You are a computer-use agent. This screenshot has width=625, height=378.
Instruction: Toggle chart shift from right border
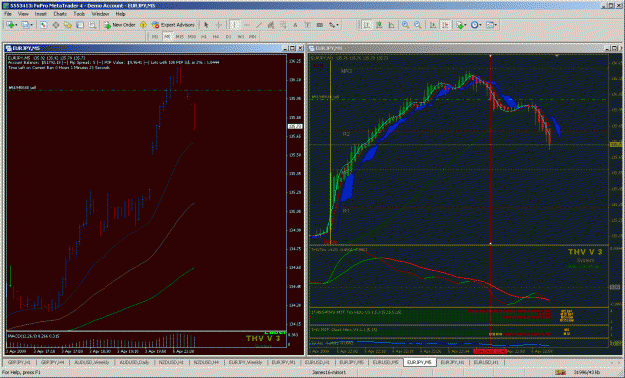click(x=446, y=25)
